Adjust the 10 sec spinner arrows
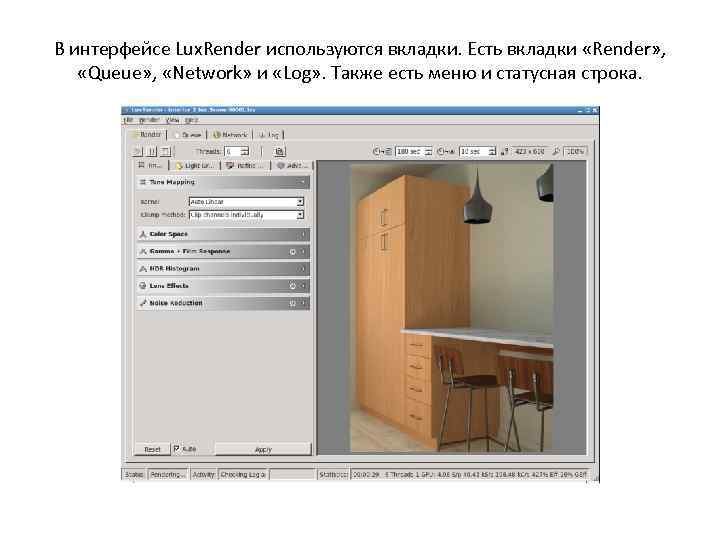720x540 pixels. [x=492, y=151]
